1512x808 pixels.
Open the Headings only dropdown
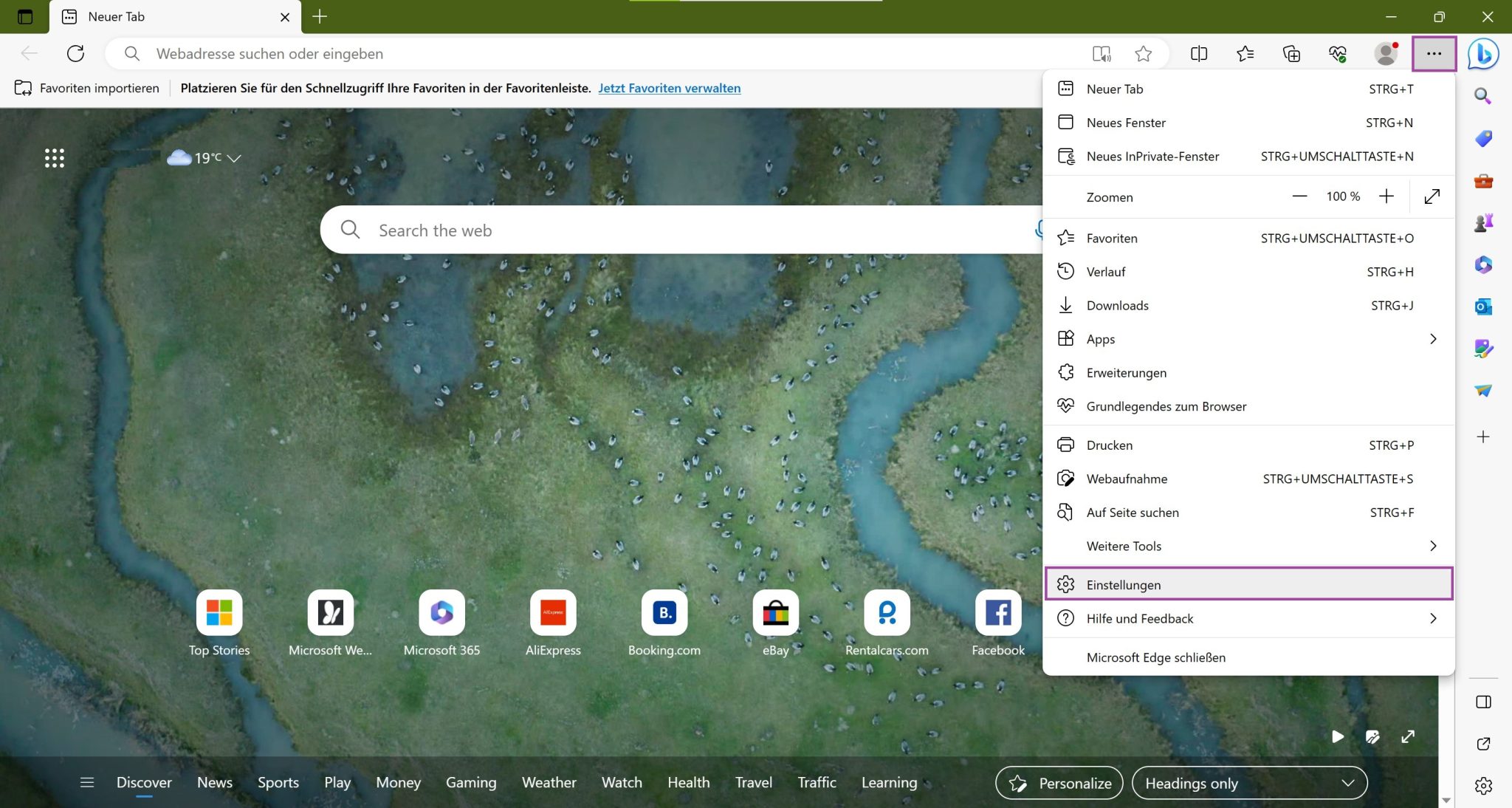click(1249, 783)
